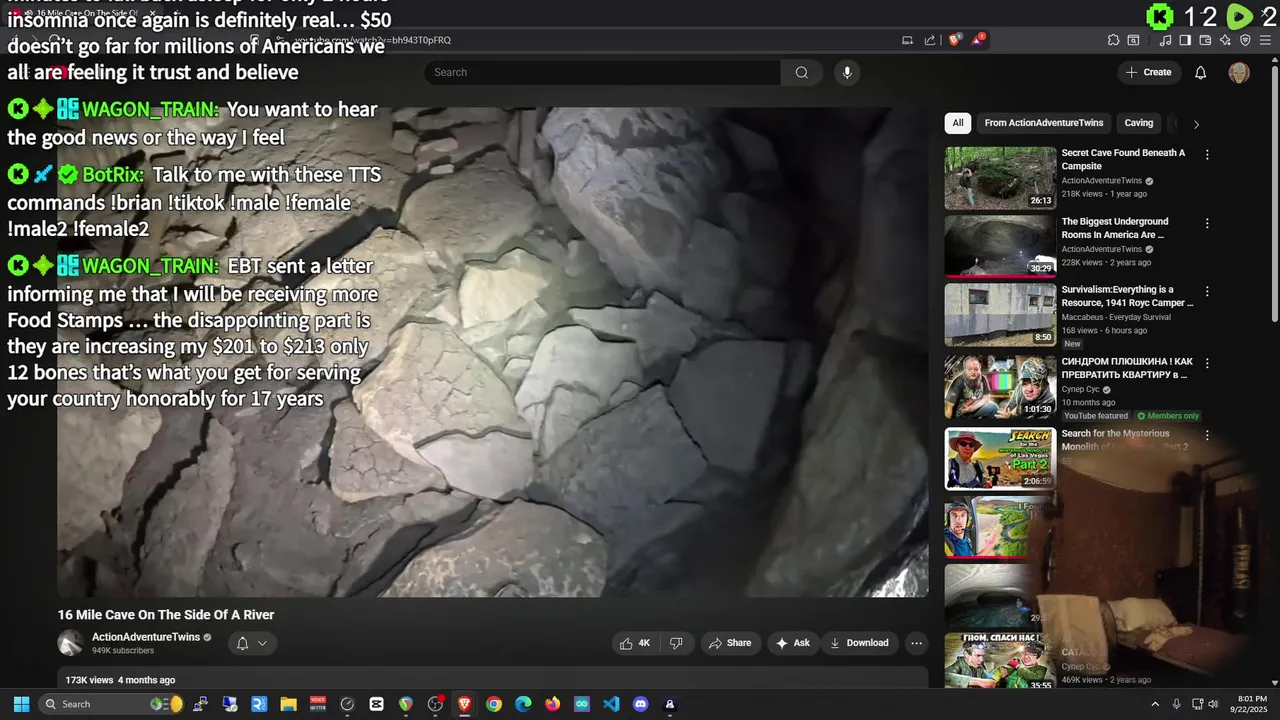Click the Ask button below video
The image size is (1280, 720).
(x=792, y=643)
